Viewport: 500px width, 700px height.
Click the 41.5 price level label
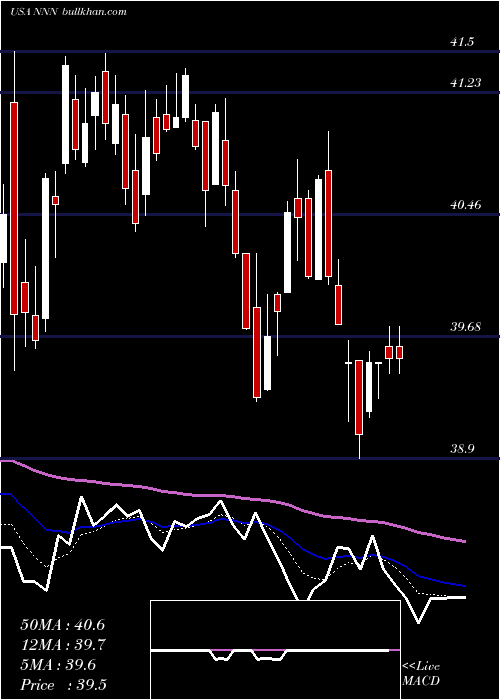(x=462, y=42)
